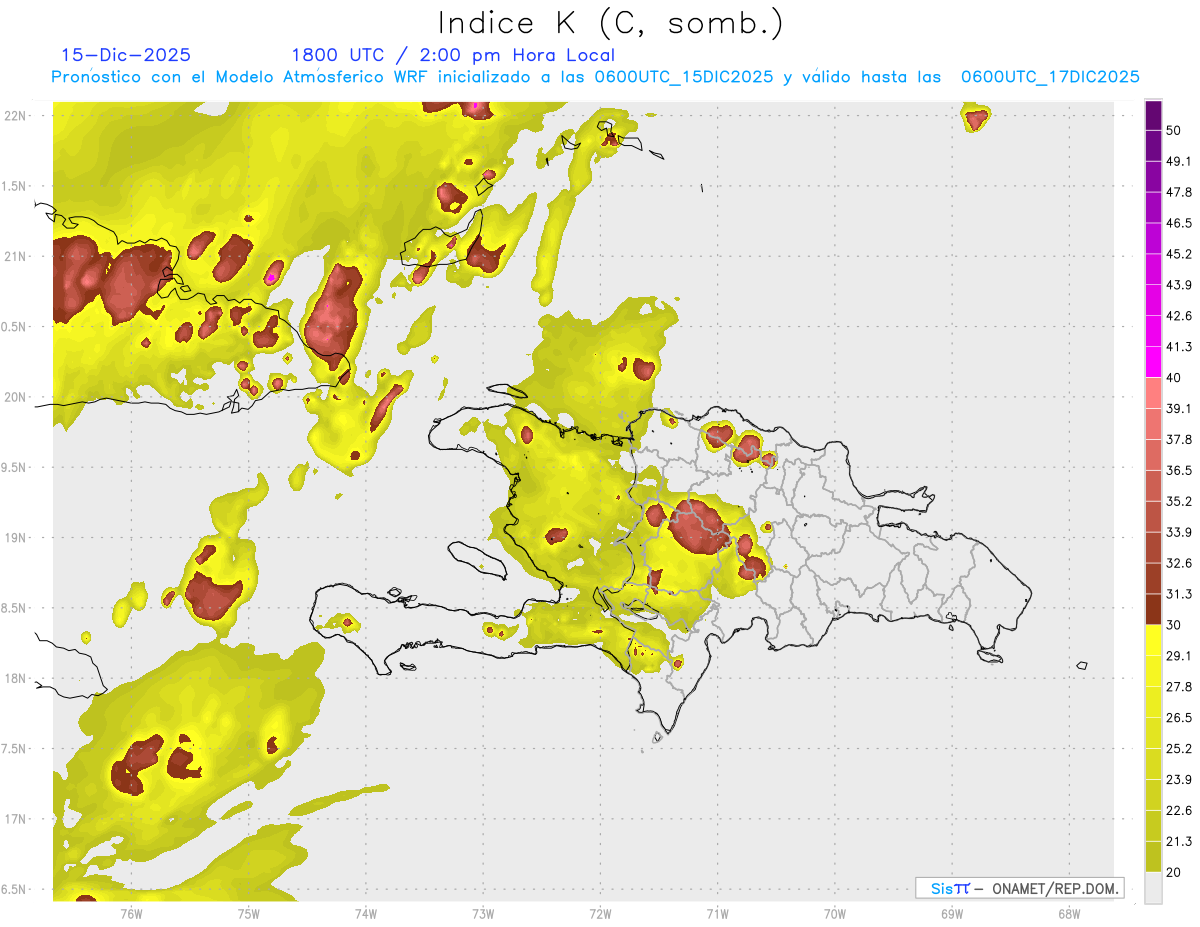Click the initialization time "0600UTC_15DIC2025"
The width and height of the screenshot is (1200, 927).
(x=684, y=77)
